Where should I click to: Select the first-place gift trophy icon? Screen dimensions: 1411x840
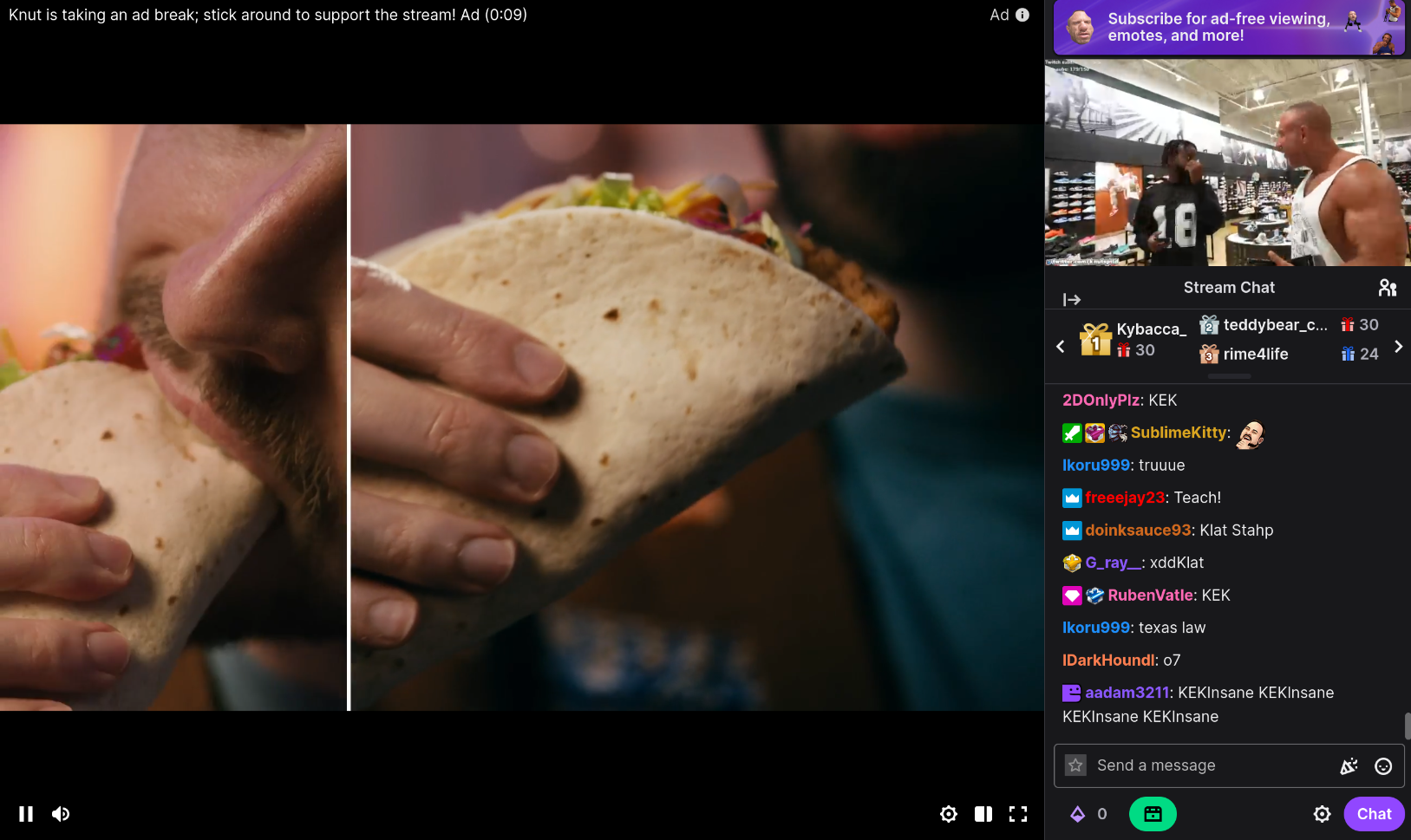point(1096,339)
